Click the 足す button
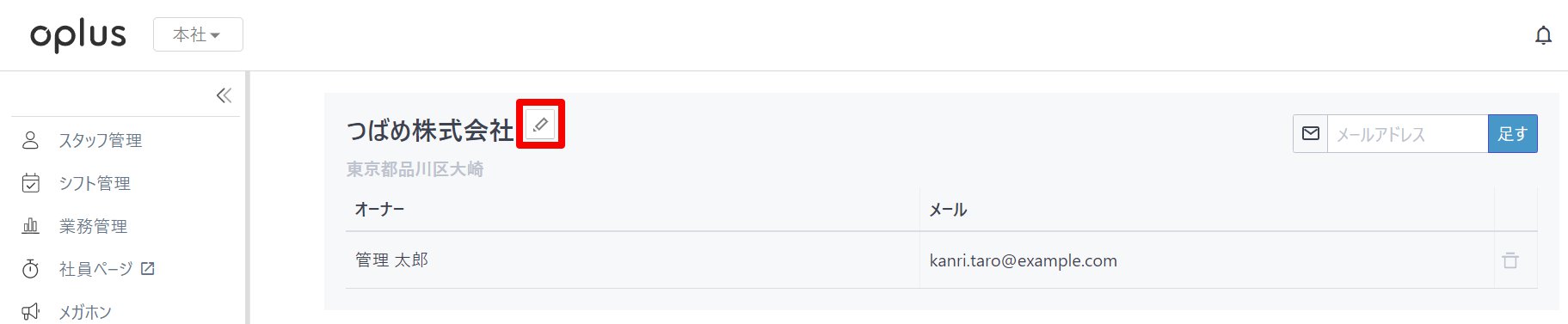1568x324 pixels. coord(1513,134)
